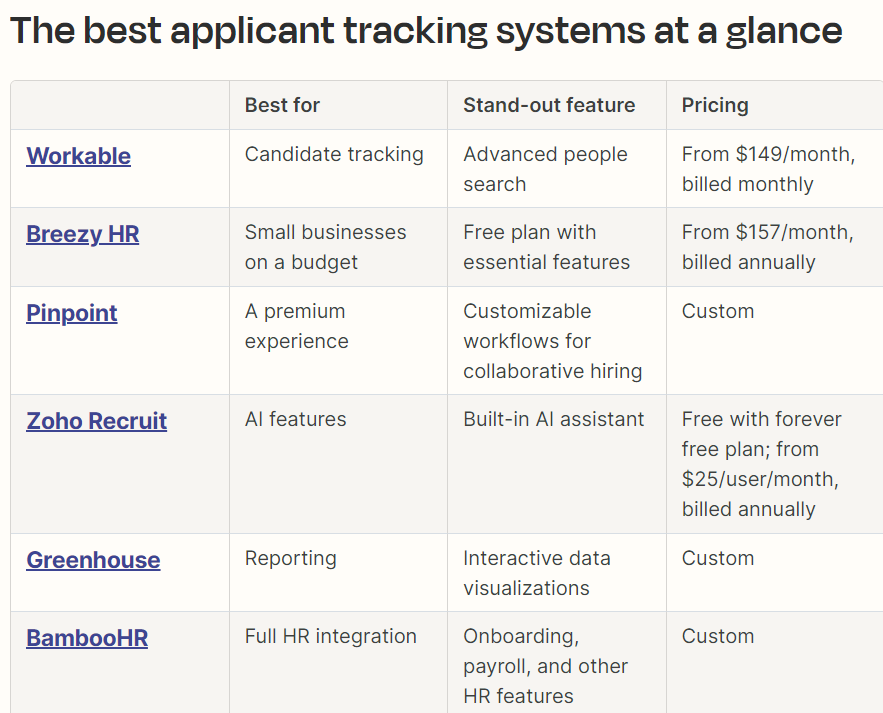
Task: Open the Breezy HR link
Action: 82,234
